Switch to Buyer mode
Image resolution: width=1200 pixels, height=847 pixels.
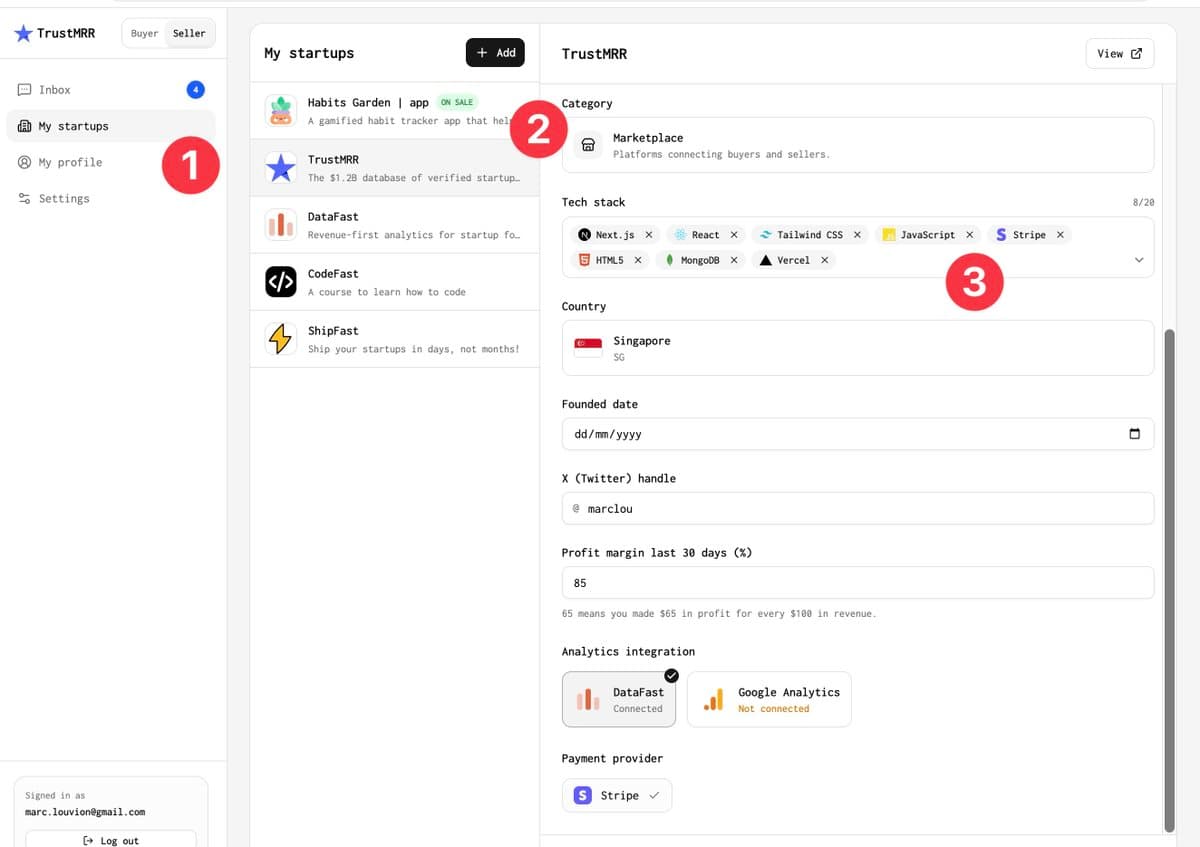coord(144,33)
